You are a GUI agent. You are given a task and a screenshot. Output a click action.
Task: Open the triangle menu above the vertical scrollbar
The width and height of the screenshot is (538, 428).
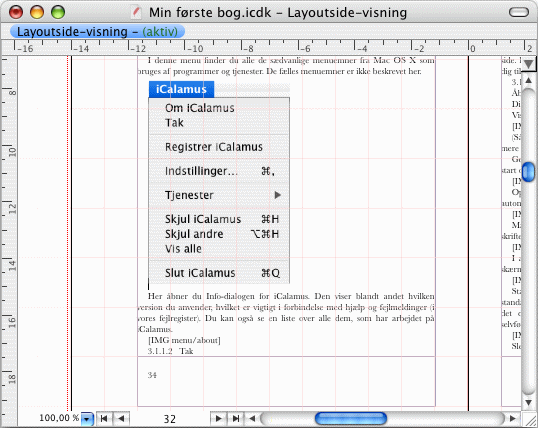point(529,64)
